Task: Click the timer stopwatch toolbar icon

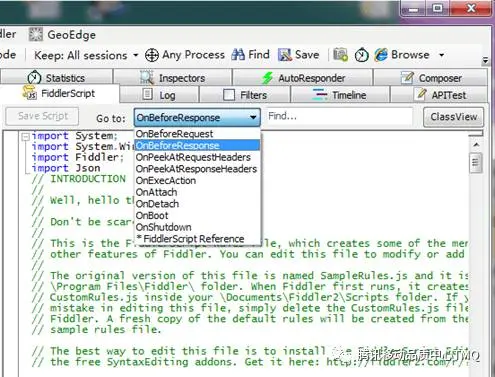Action: click(361, 55)
